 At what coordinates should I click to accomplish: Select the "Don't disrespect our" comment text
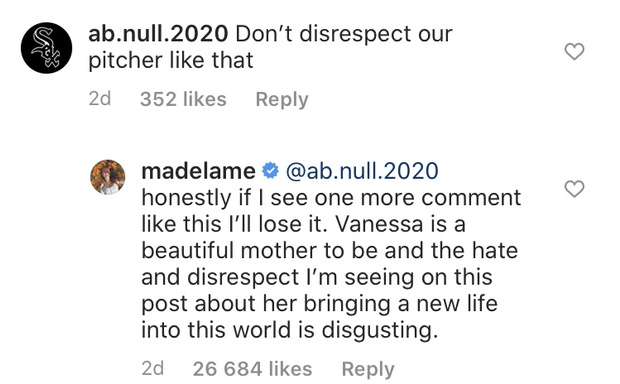click(344, 34)
